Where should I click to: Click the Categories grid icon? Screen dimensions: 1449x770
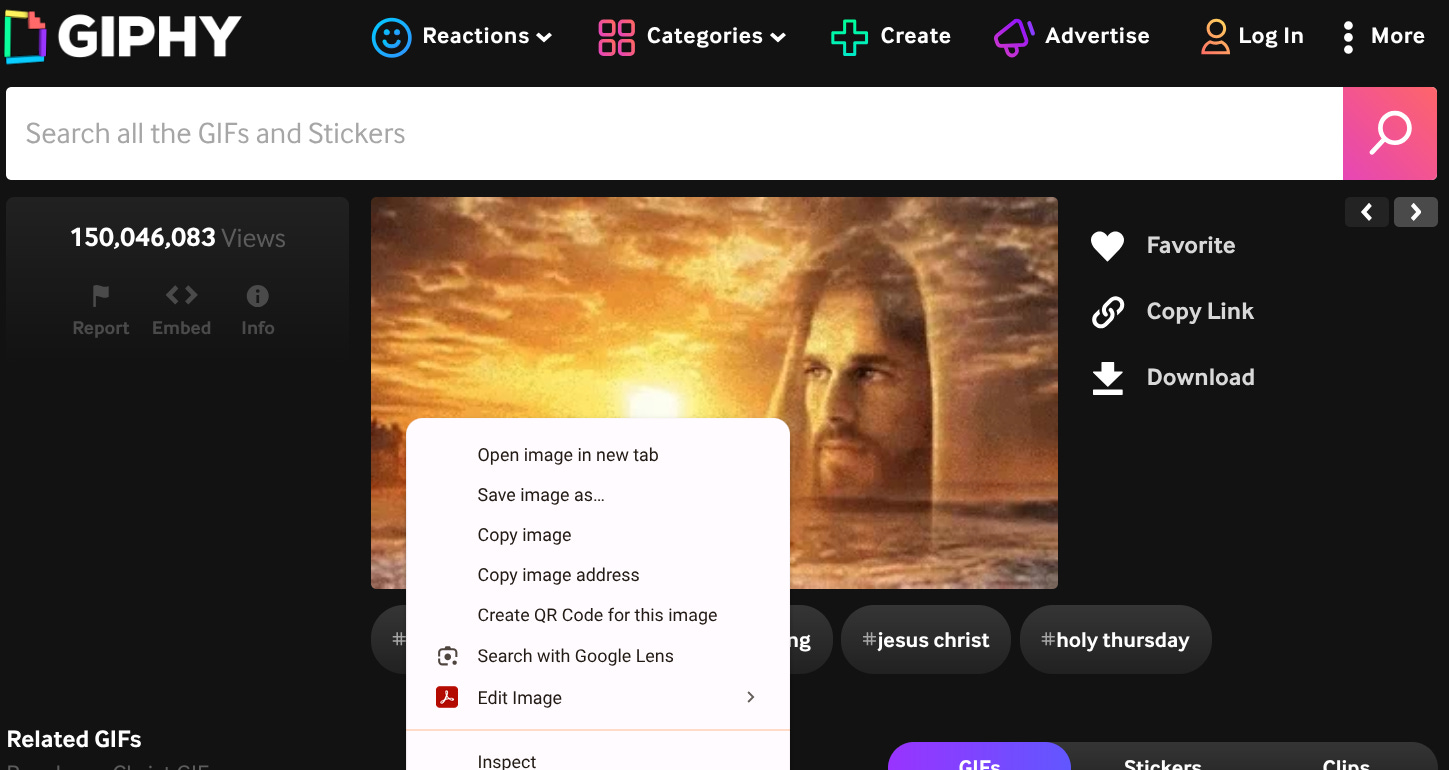616,37
